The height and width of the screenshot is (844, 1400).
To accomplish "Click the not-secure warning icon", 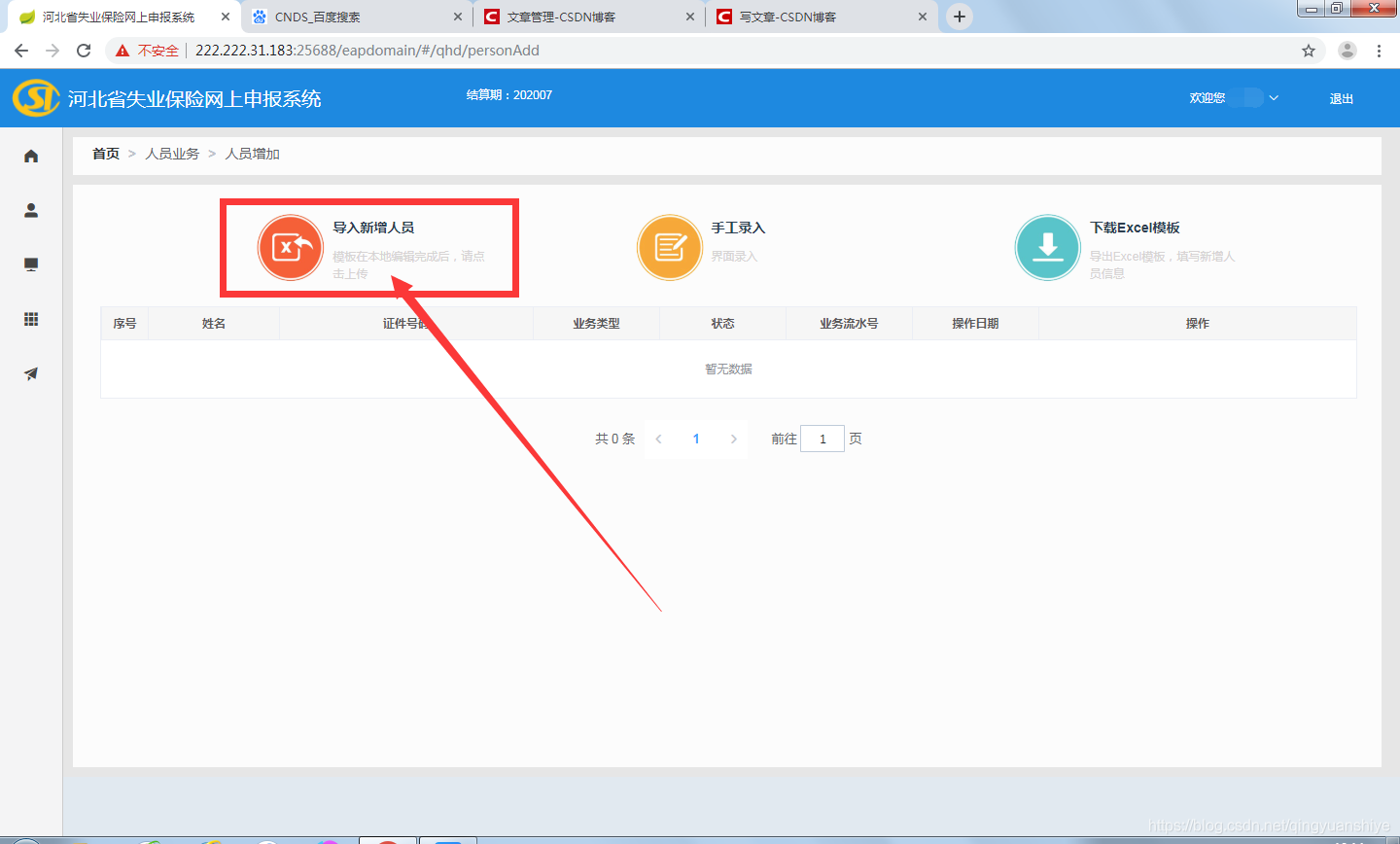I will tap(122, 51).
